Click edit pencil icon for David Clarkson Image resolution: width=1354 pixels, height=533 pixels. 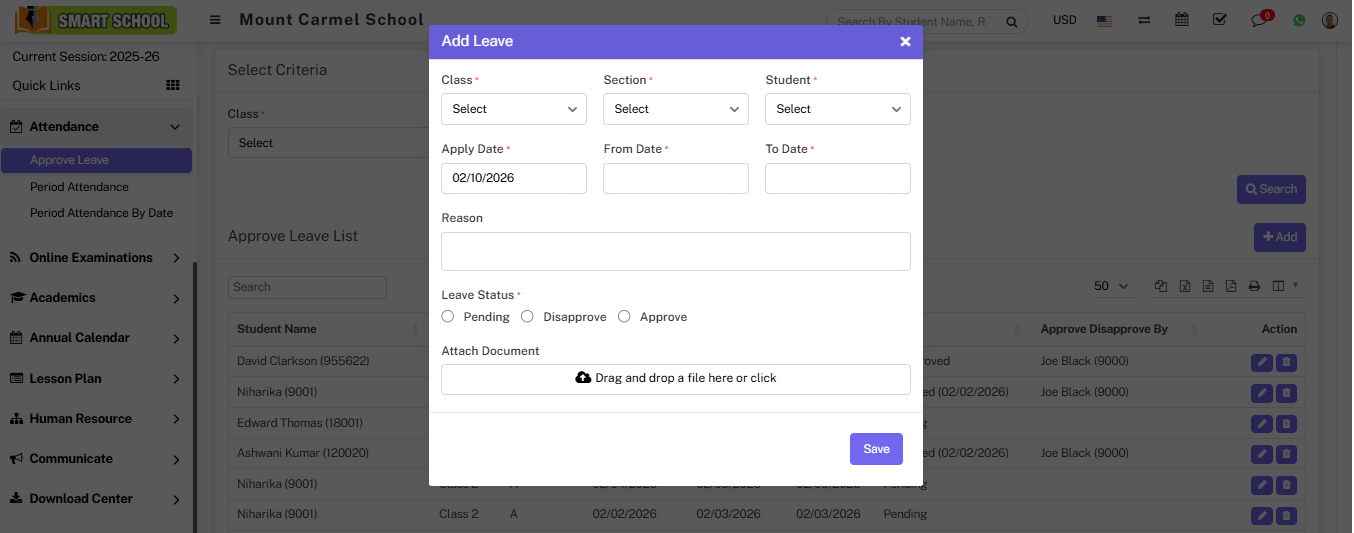[1262, 361]
